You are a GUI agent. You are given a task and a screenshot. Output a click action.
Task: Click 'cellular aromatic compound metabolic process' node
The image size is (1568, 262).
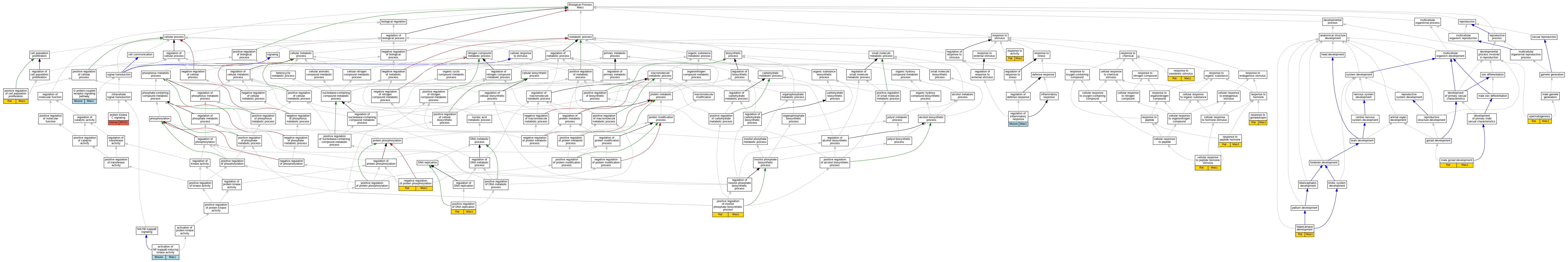(x=319, y=75)
